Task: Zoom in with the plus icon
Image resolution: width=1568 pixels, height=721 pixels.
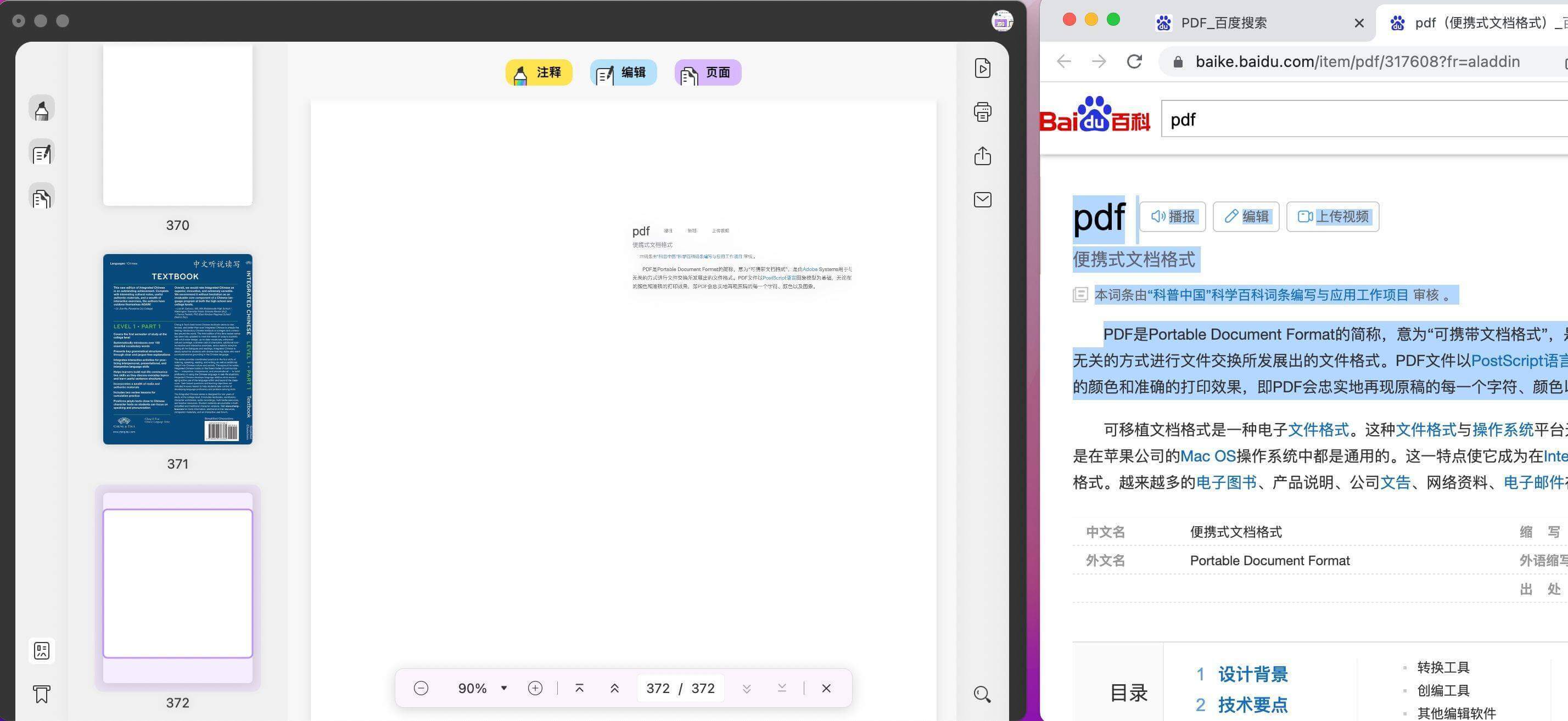Action: 535,688
